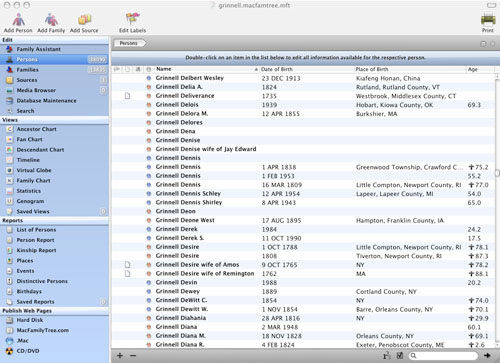Open the Genogram view
This screenshot has height=363, width=500.
click(54, 201)
